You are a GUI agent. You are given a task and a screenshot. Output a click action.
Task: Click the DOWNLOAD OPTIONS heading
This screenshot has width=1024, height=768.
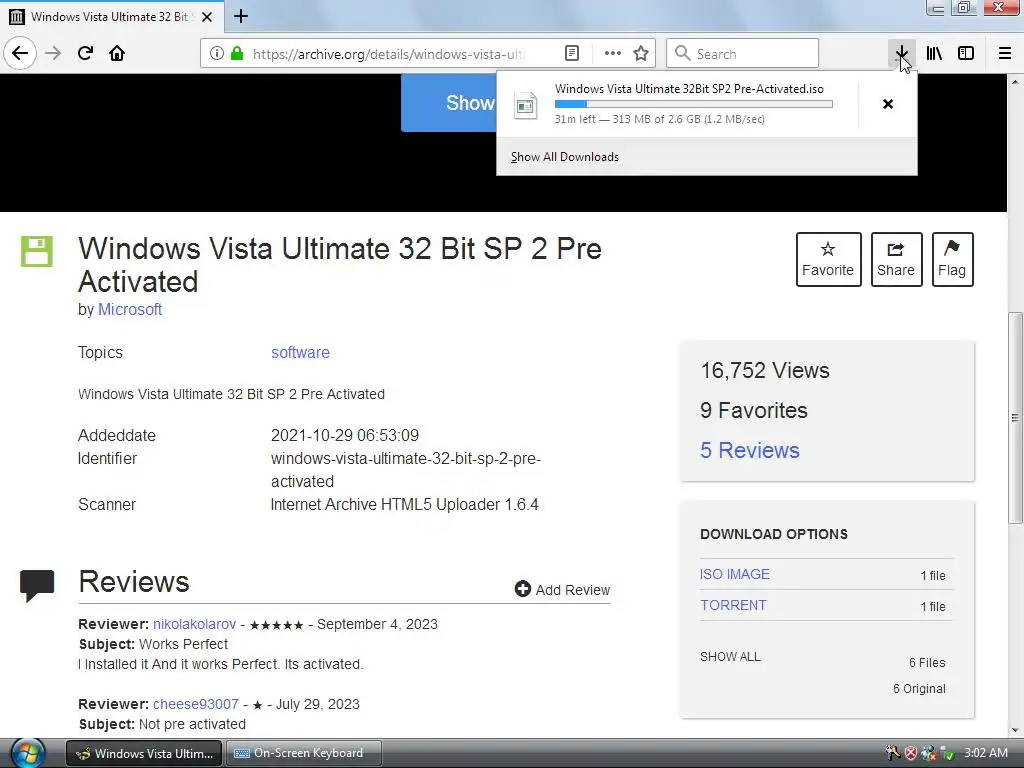coord(774,534)
